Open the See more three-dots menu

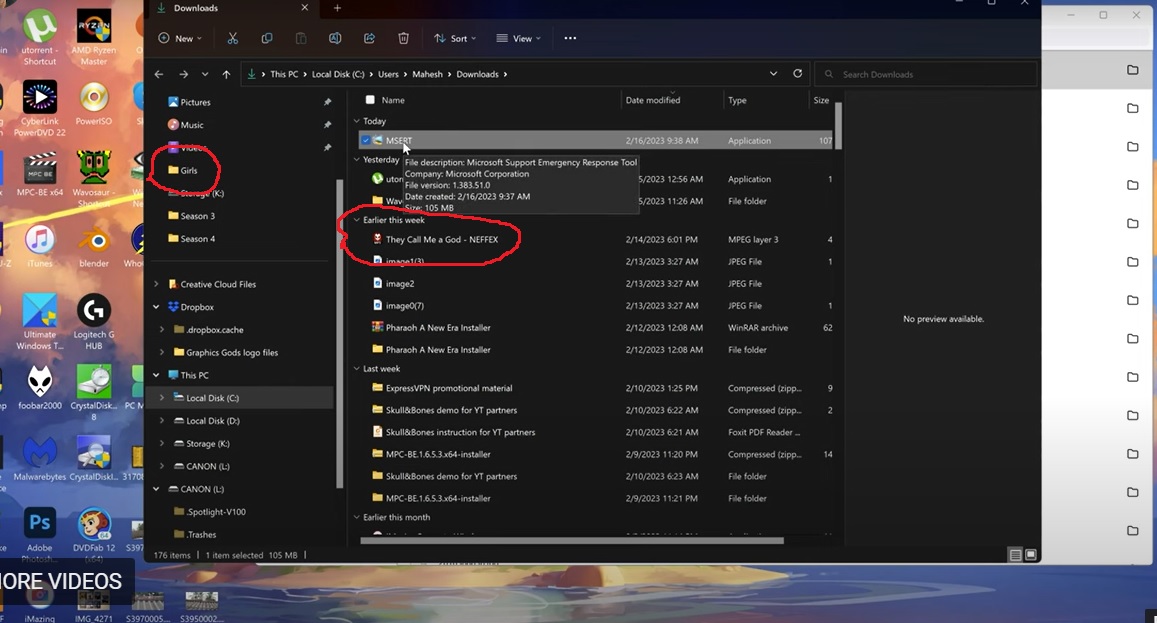tap(570, 38)
